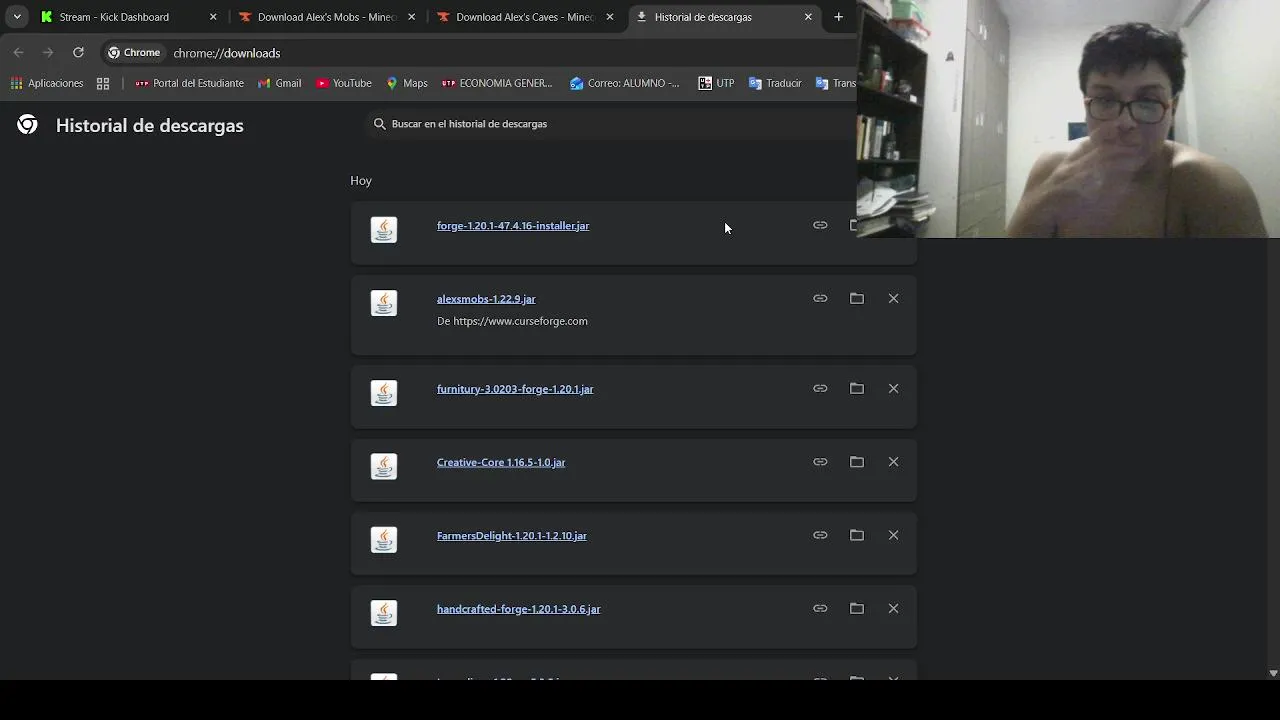The width and height of the screenshot is (1280, 720).
Task: Switch to Download Alex's Mobs tab
Action: click(326, 17)
